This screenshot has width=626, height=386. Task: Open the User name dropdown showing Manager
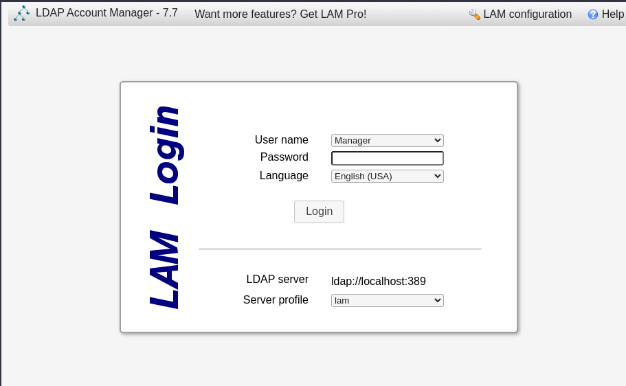coord(387,141)
